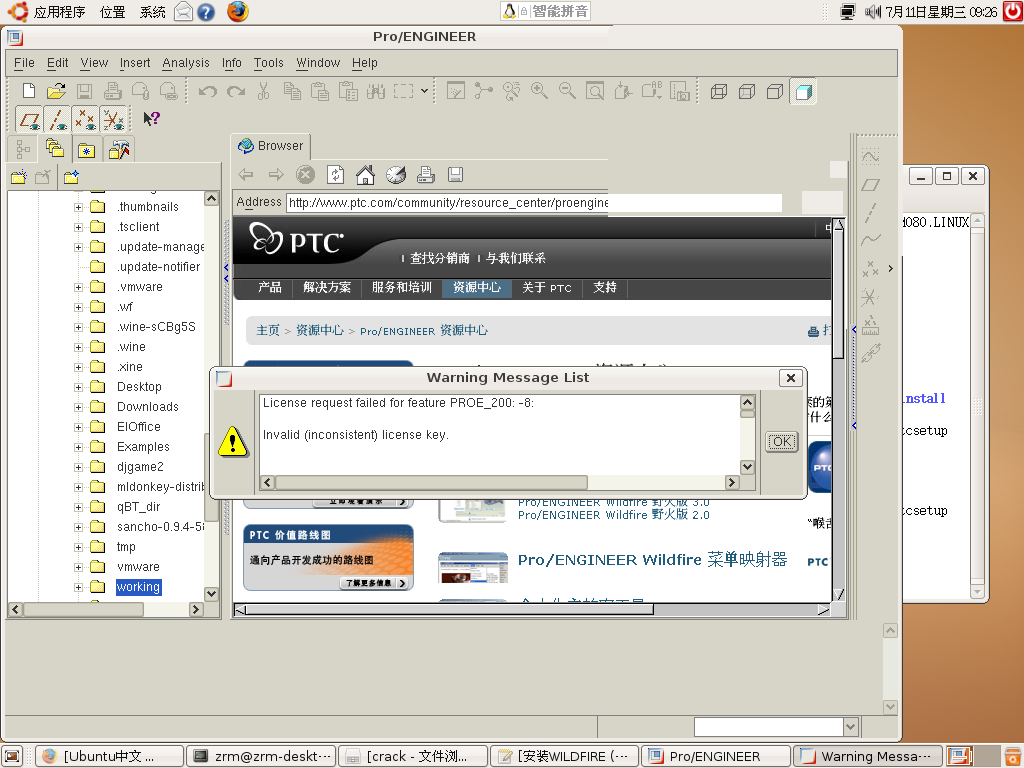Click the context-sensitive help cursor icon
1024x768 pixels.
[x=152, y=119]
